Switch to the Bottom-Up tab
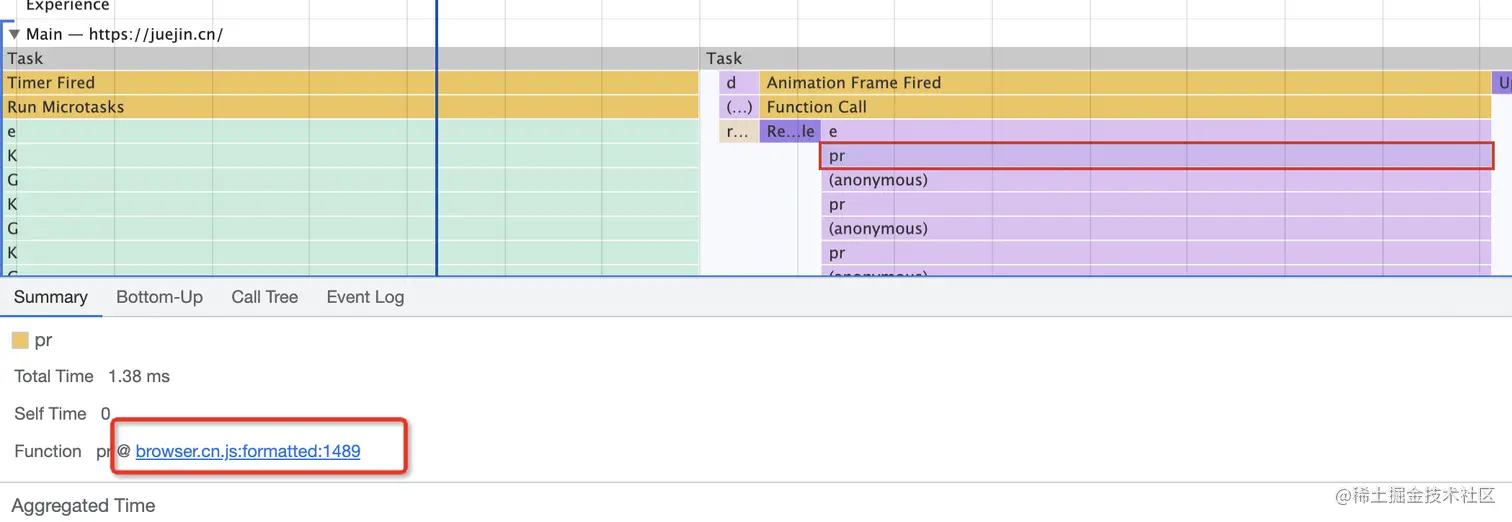This screenshot has height=522, width=1512. pyautogui.click(x=159, y=297)
